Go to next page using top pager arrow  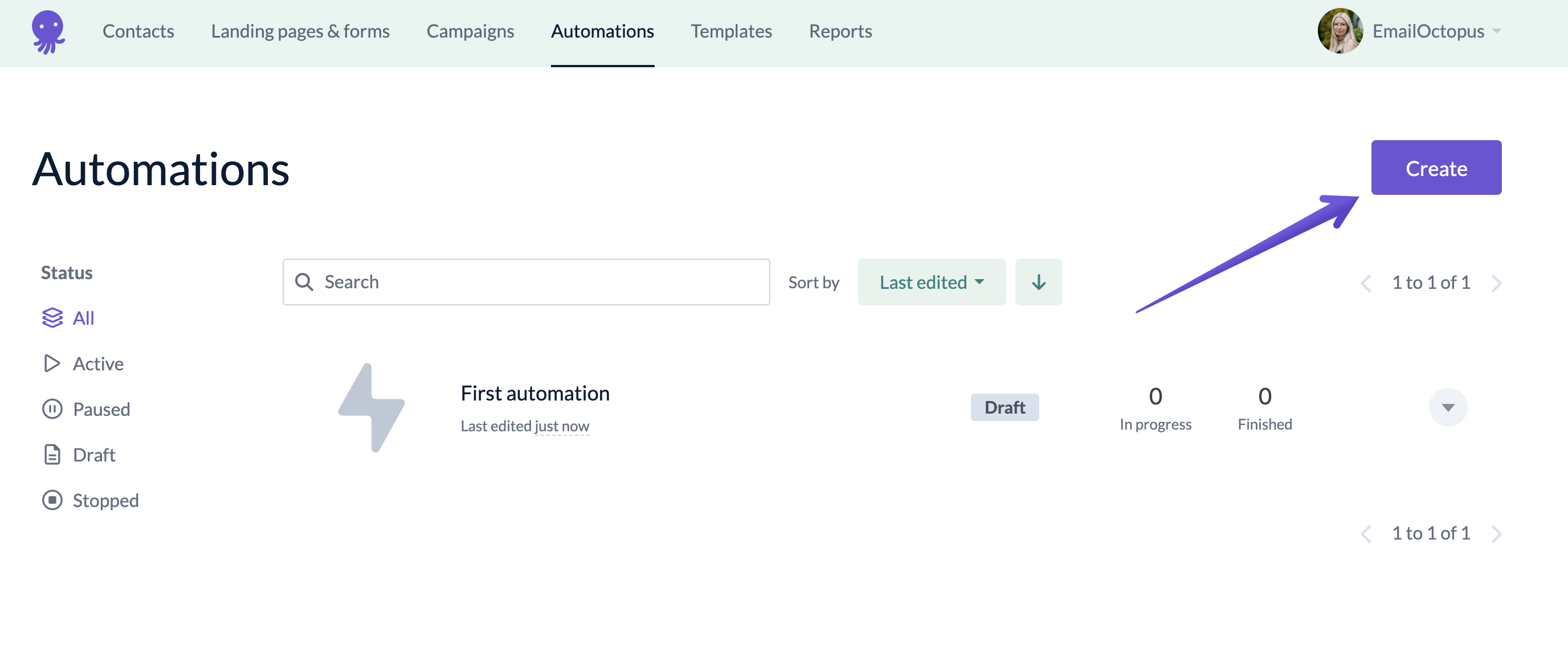[1496, 283]
